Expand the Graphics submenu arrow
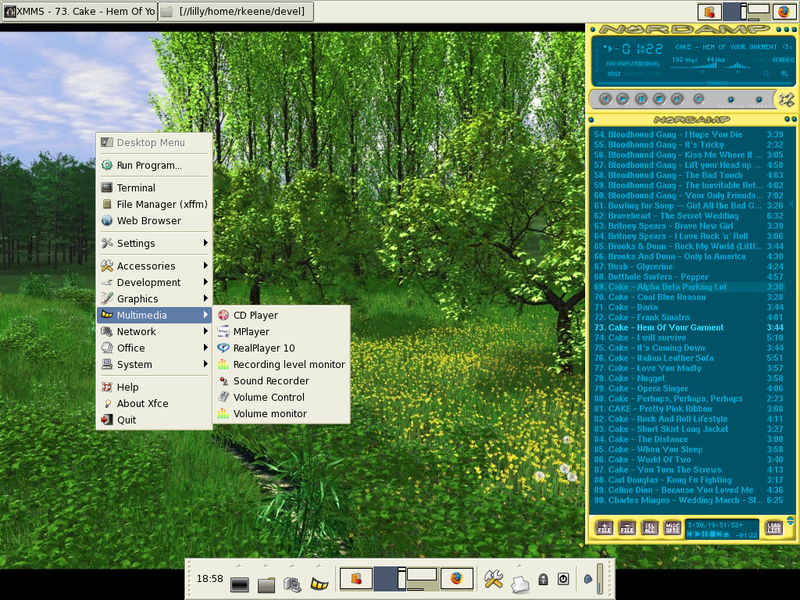This screenshot has height=600, width=800. pyautogui.click(x=205, y=298)
